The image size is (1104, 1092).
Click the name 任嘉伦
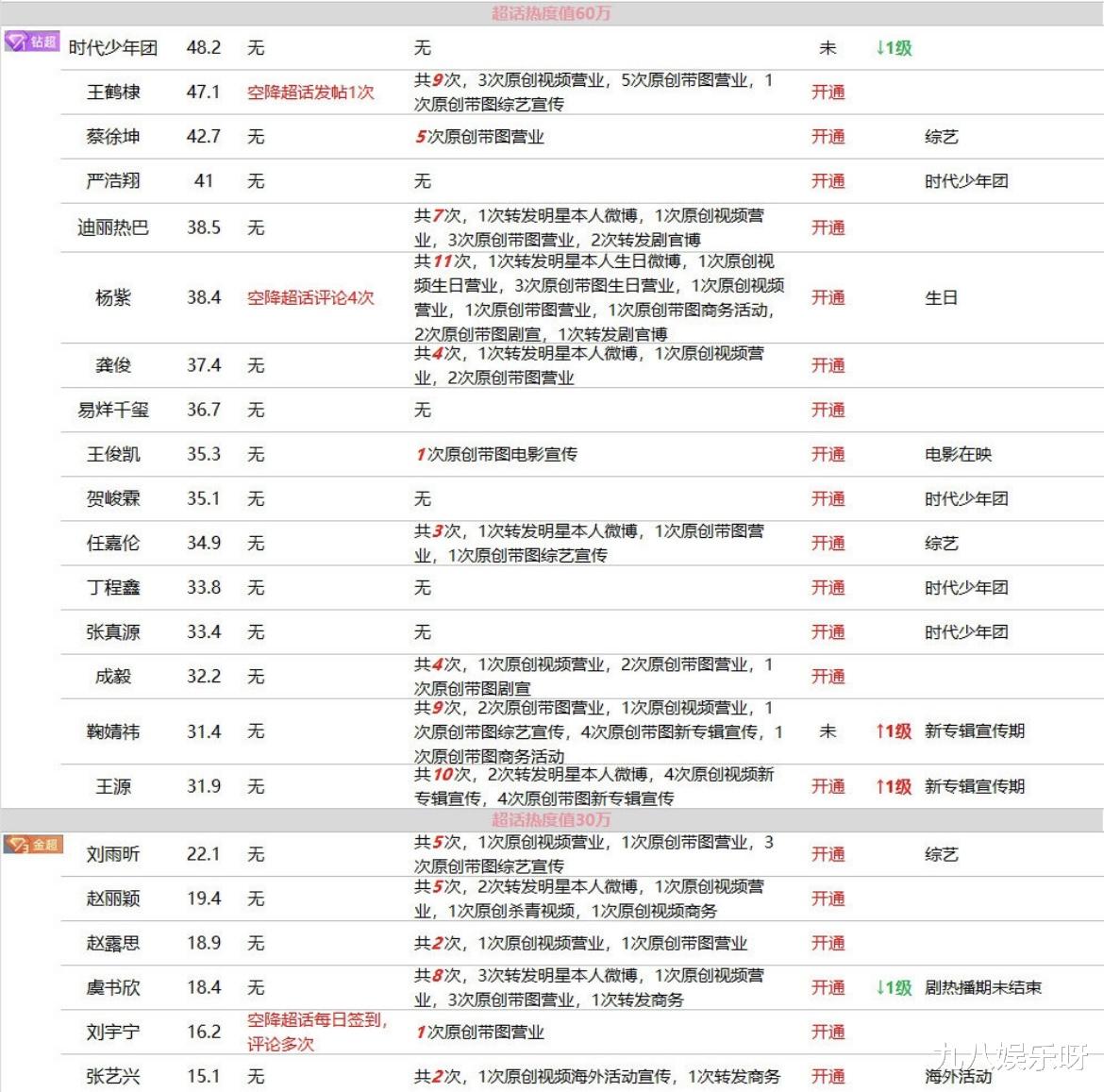click(x=112, y=543)
